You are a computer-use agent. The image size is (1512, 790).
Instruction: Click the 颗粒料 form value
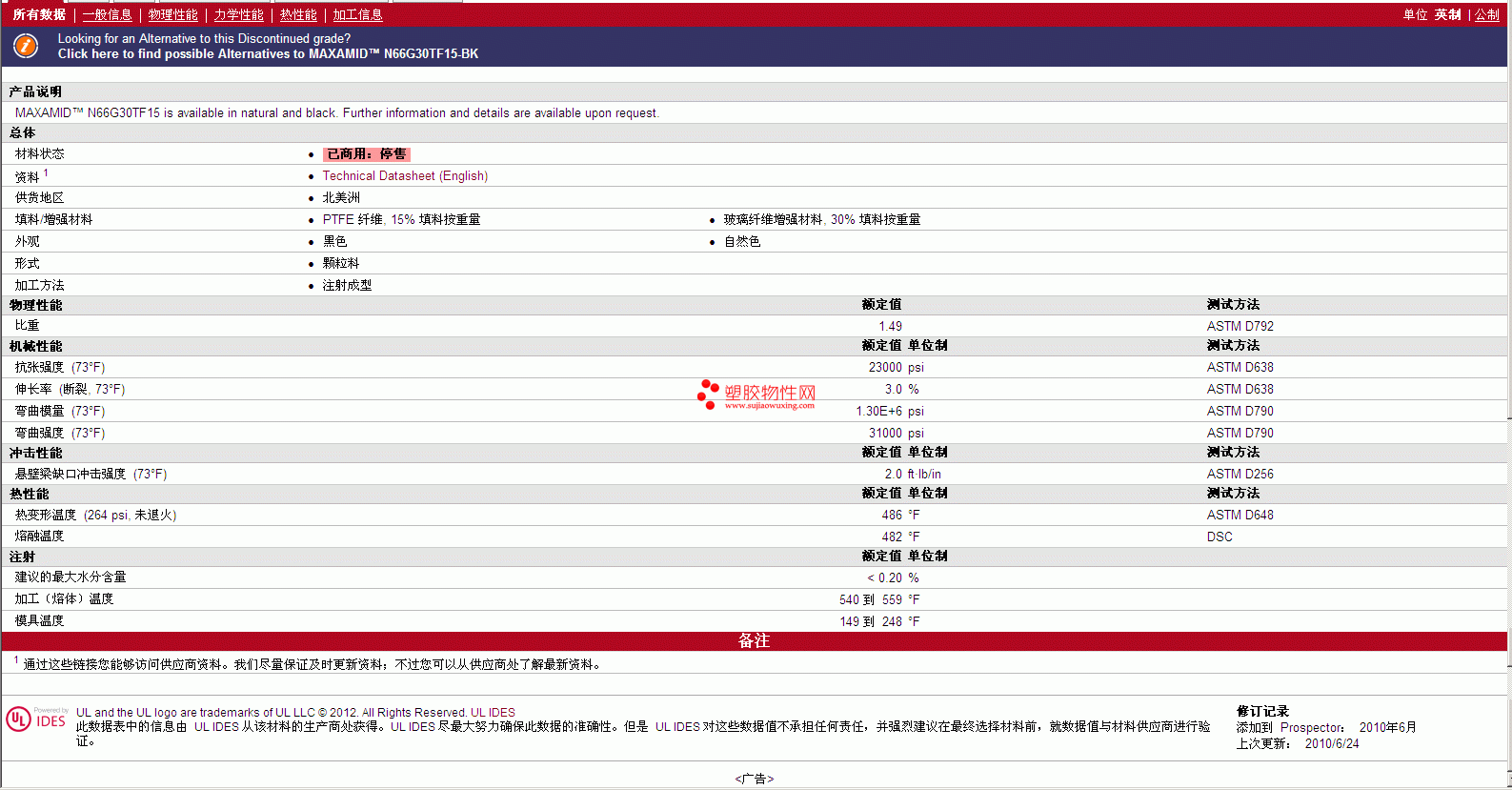coord(341,264)
